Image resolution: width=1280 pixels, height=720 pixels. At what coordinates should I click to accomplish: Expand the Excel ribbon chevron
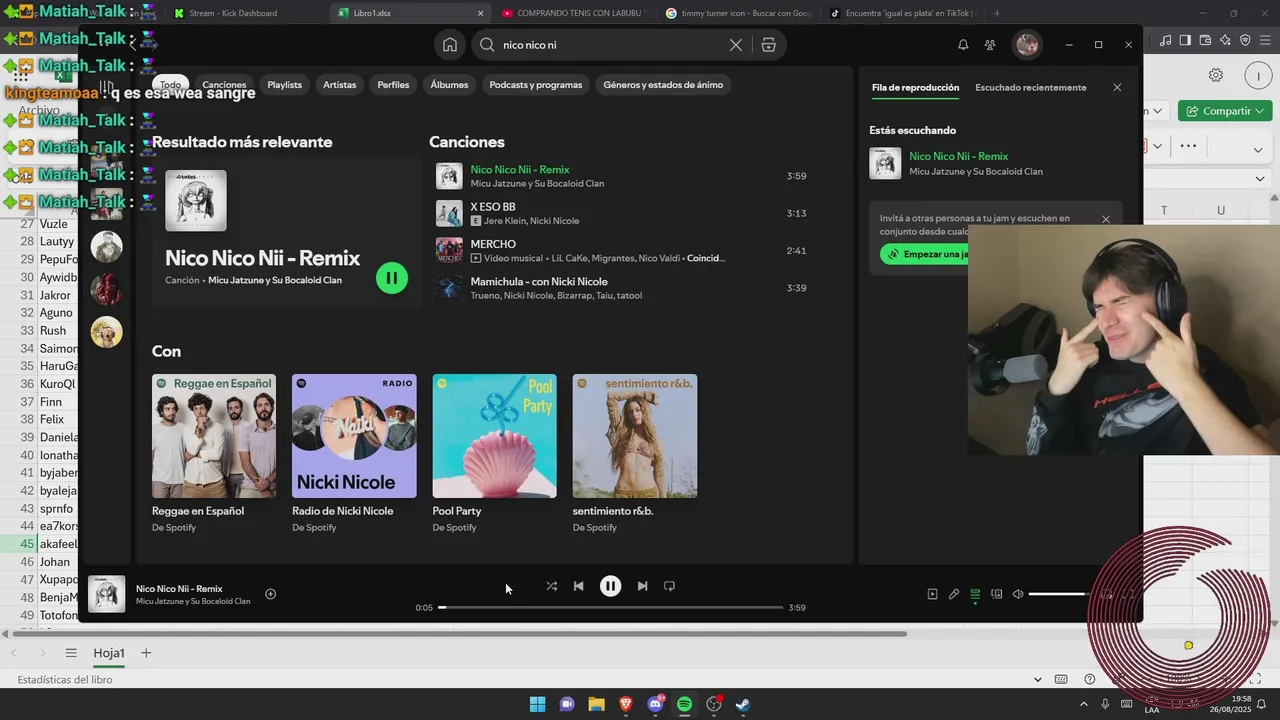[x=1258, y=150]
